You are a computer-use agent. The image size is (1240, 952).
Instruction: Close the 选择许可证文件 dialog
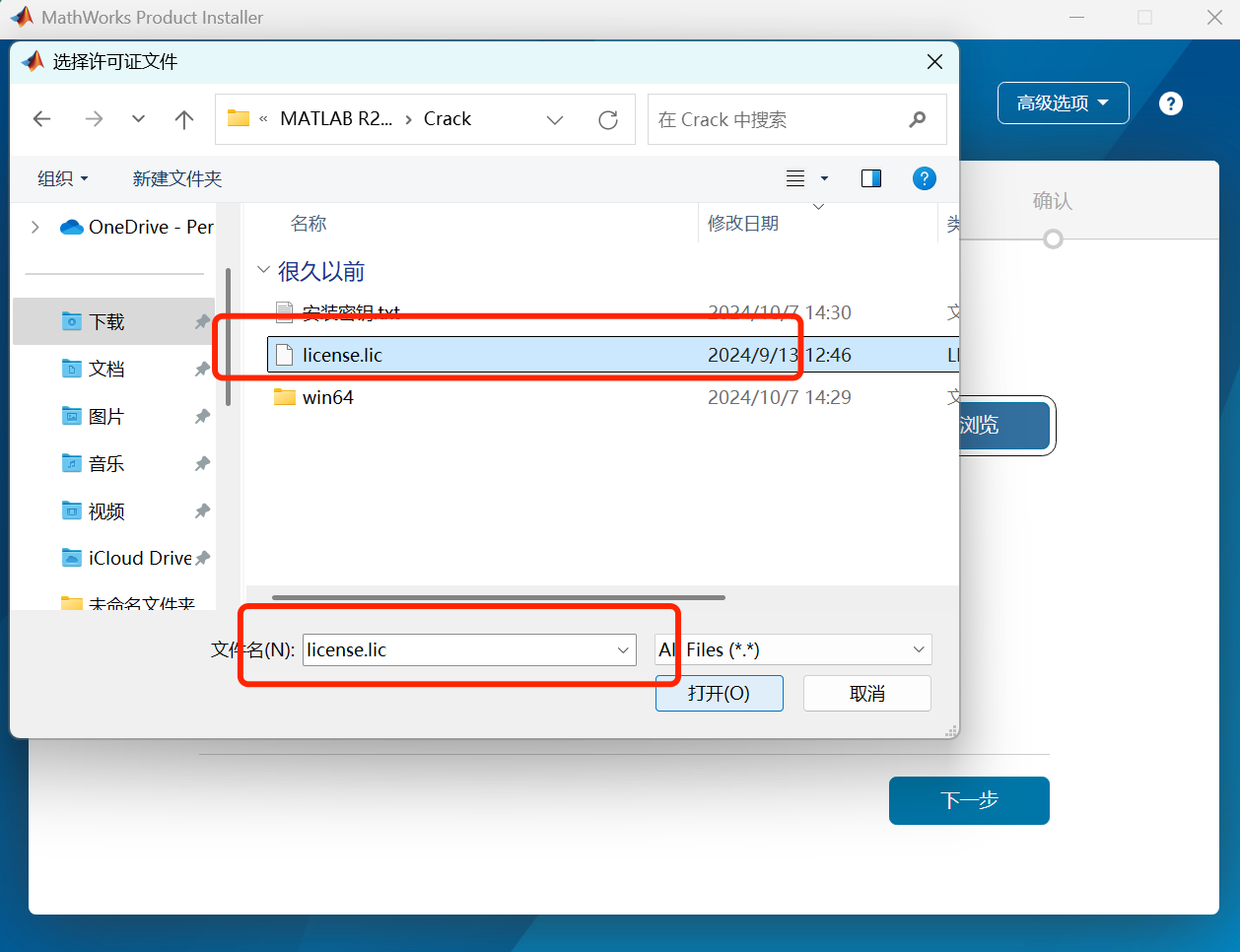tap(935, 61)
